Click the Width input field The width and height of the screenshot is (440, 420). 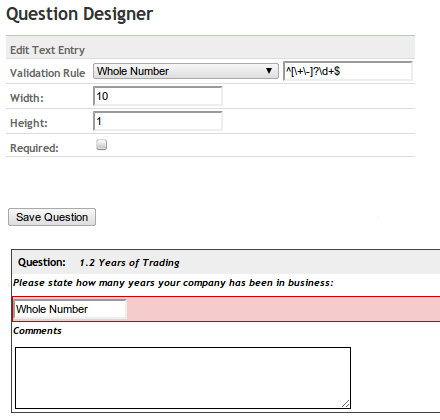[158, 96]
